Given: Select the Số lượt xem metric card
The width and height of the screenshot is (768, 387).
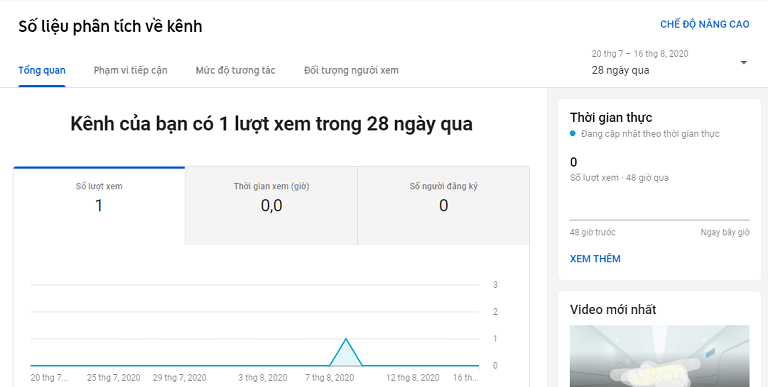Looking at the screenshot, I should pyautogui.click(x=99, y=206).
